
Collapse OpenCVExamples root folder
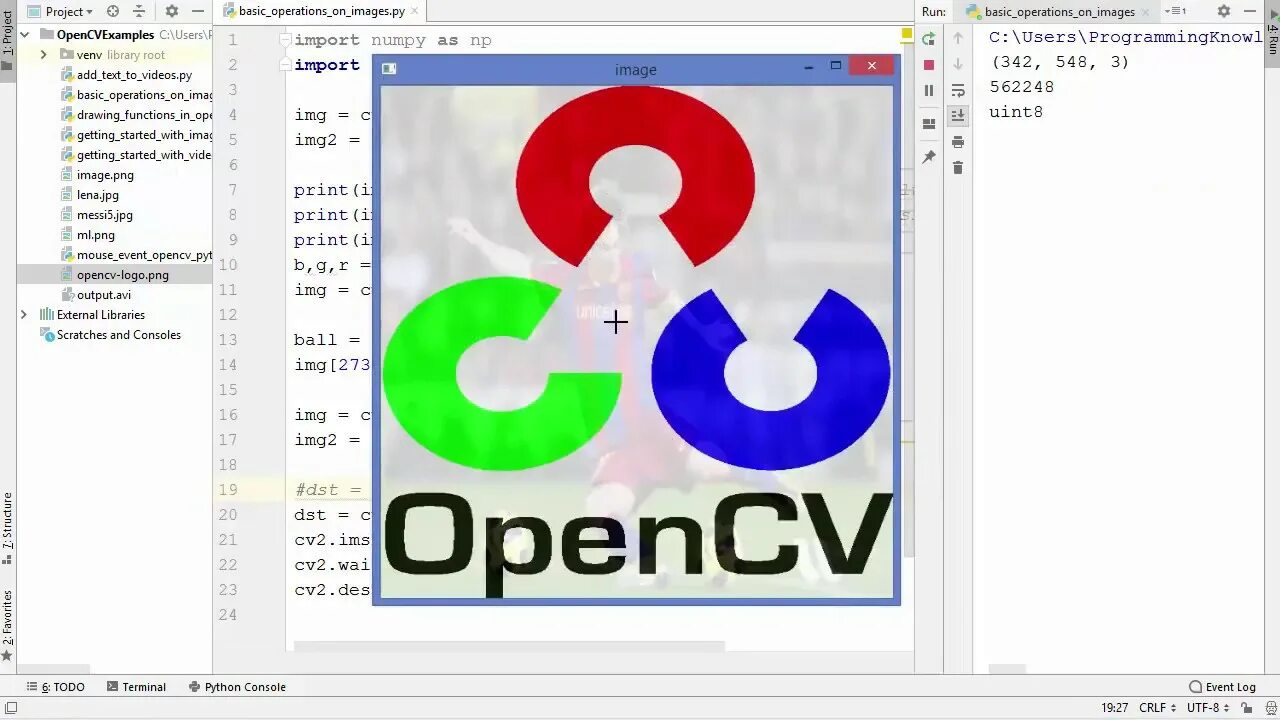tap(25, 35)
